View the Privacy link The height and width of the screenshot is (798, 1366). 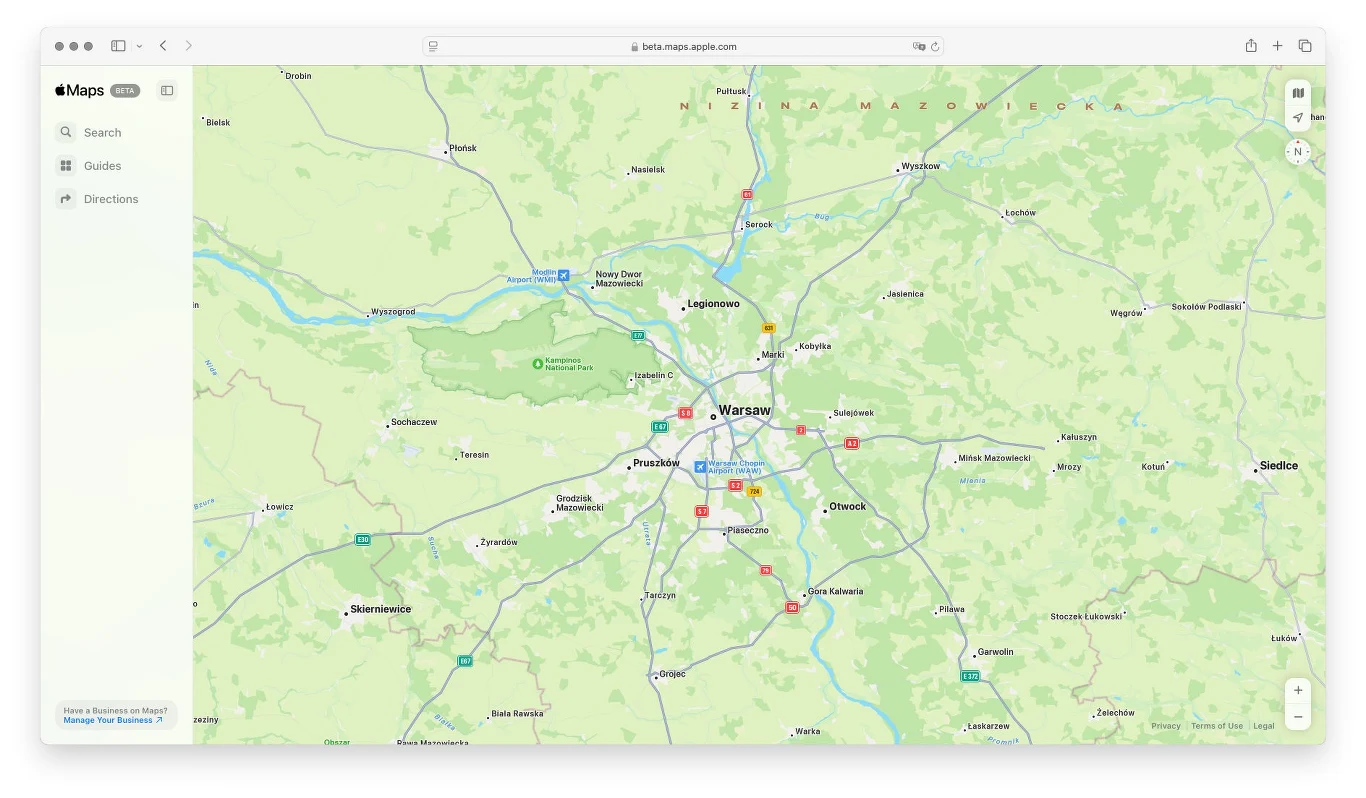coord(1165,726)
